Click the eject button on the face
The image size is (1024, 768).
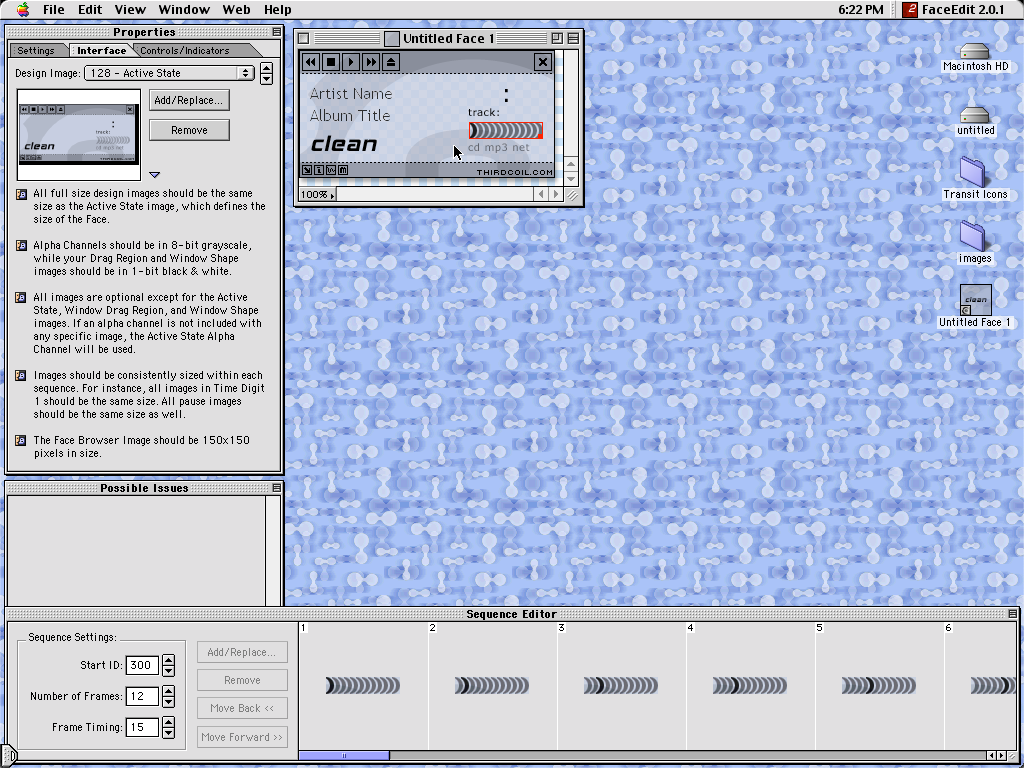pos(391,62)
